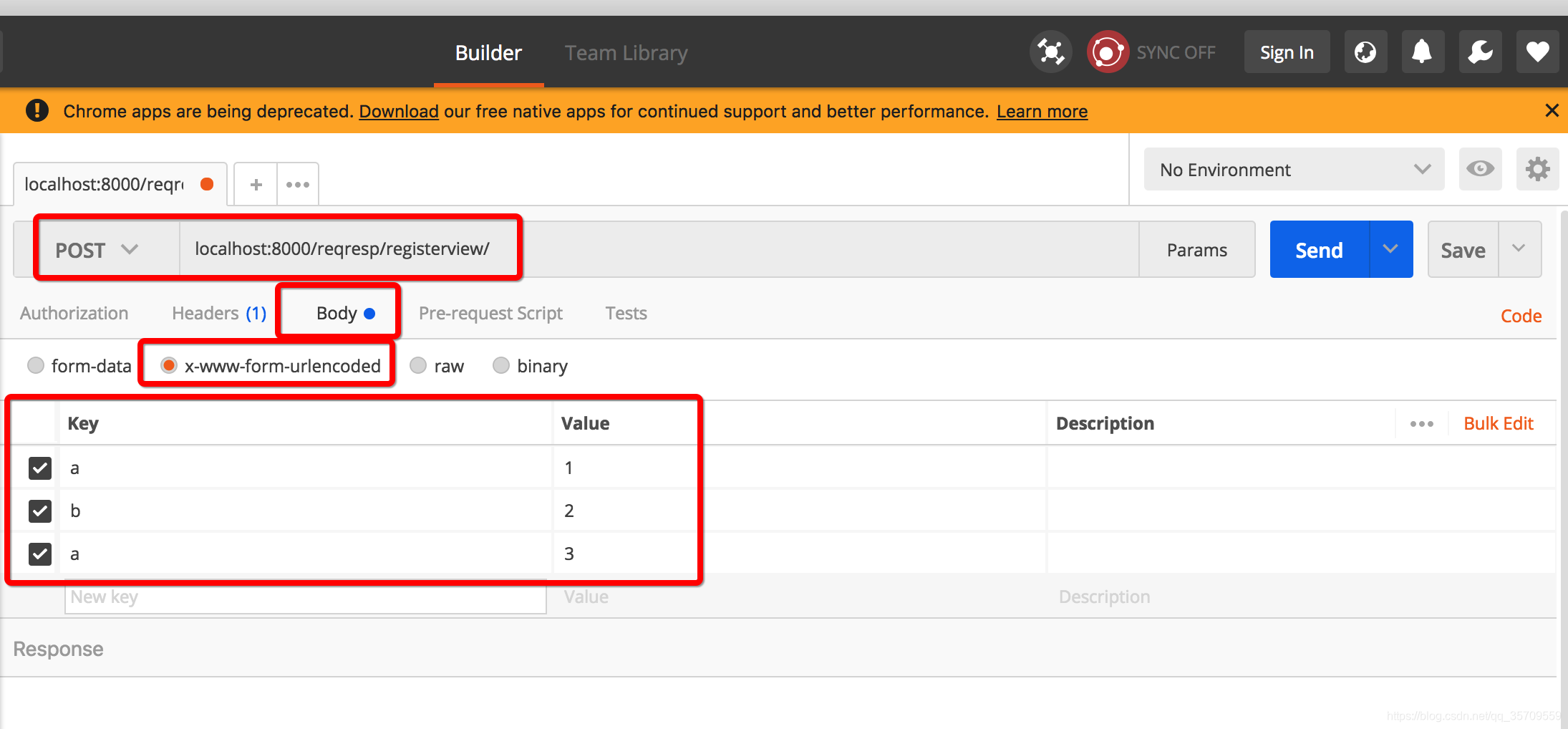Open the wrench settings icon

[1480, 52]
